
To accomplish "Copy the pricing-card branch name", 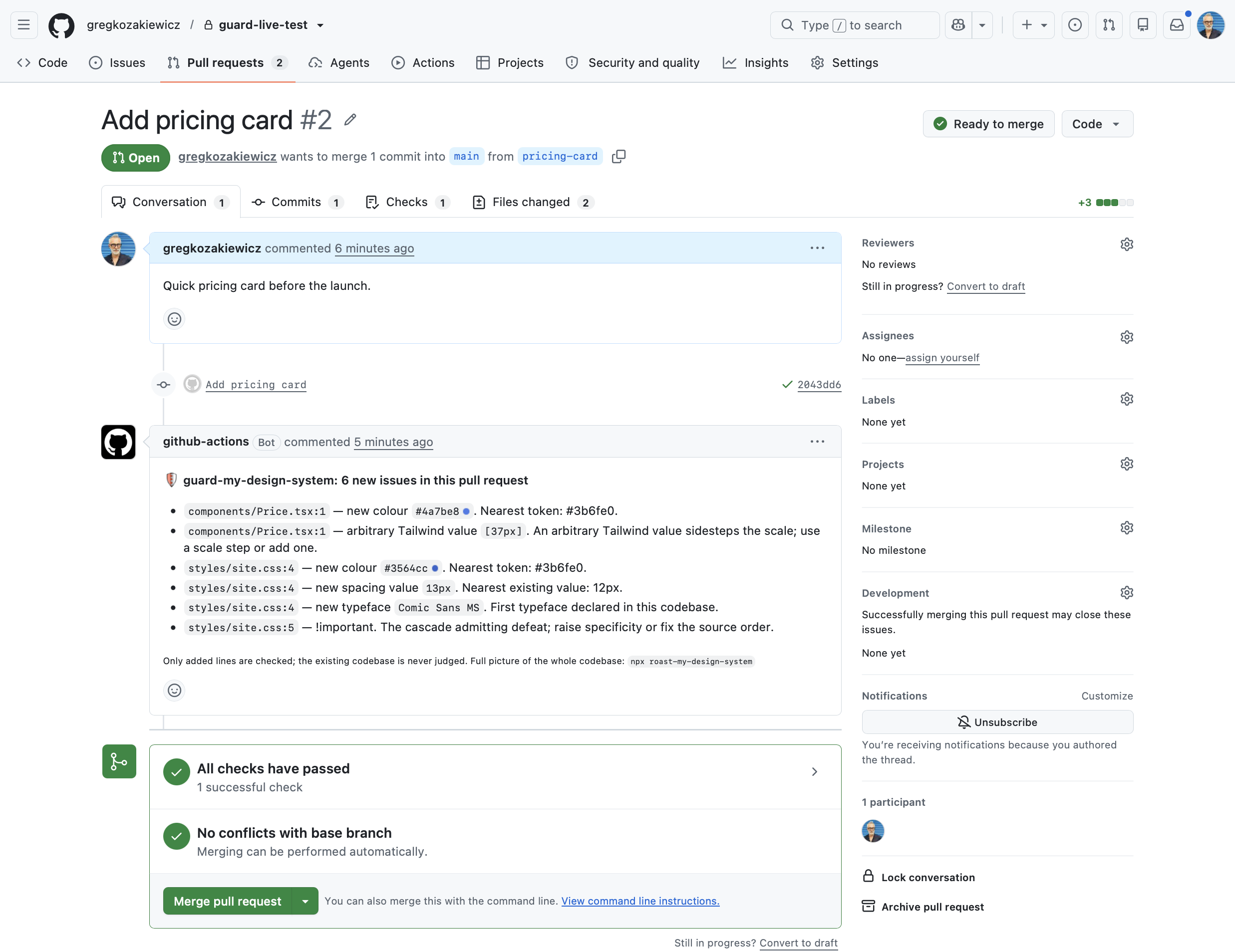I will click(618, 156).
